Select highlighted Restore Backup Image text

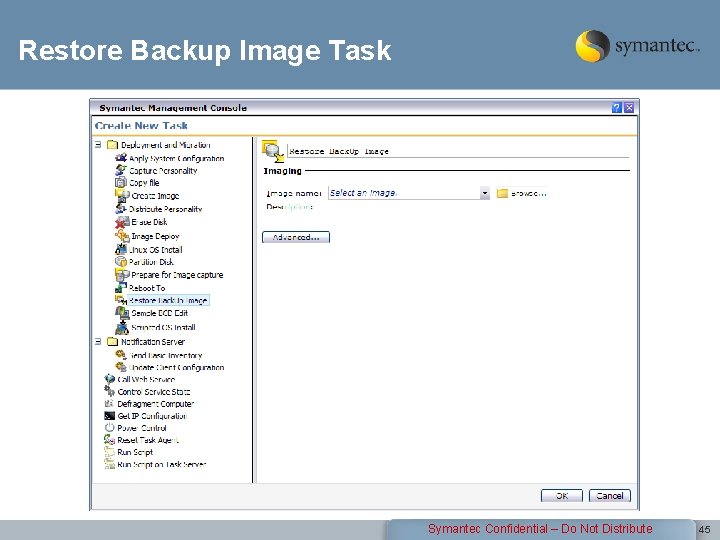(169, 301)
